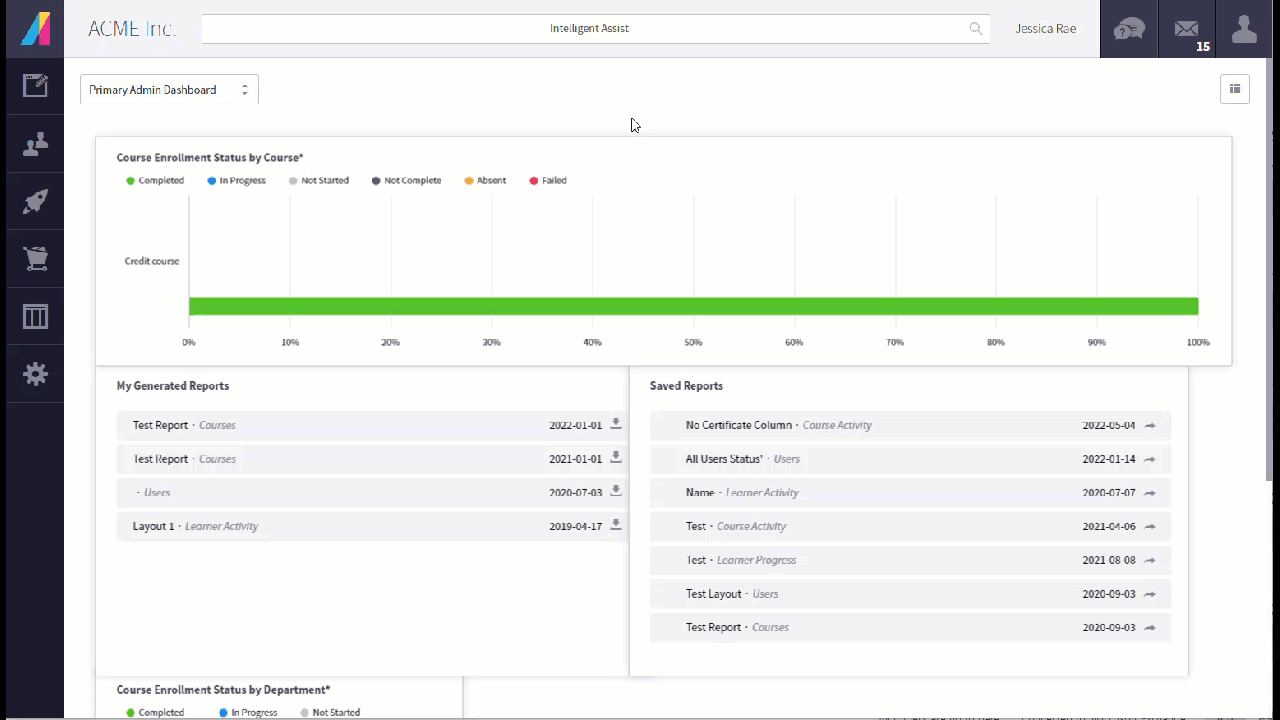Open the columns layout sidebar icon
This screenshot has width=1280, height=720.
(x=35, y=317)
